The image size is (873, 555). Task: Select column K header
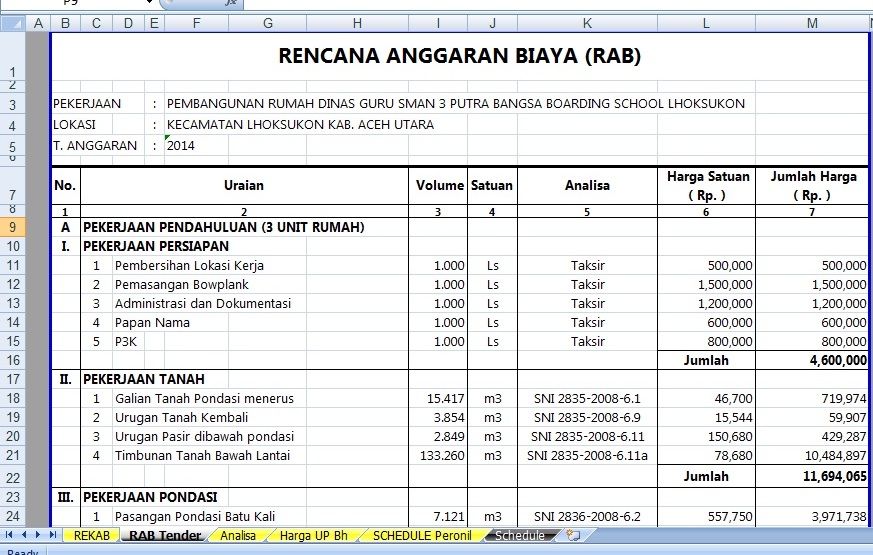pyautogui.click(x=587, y=23)
